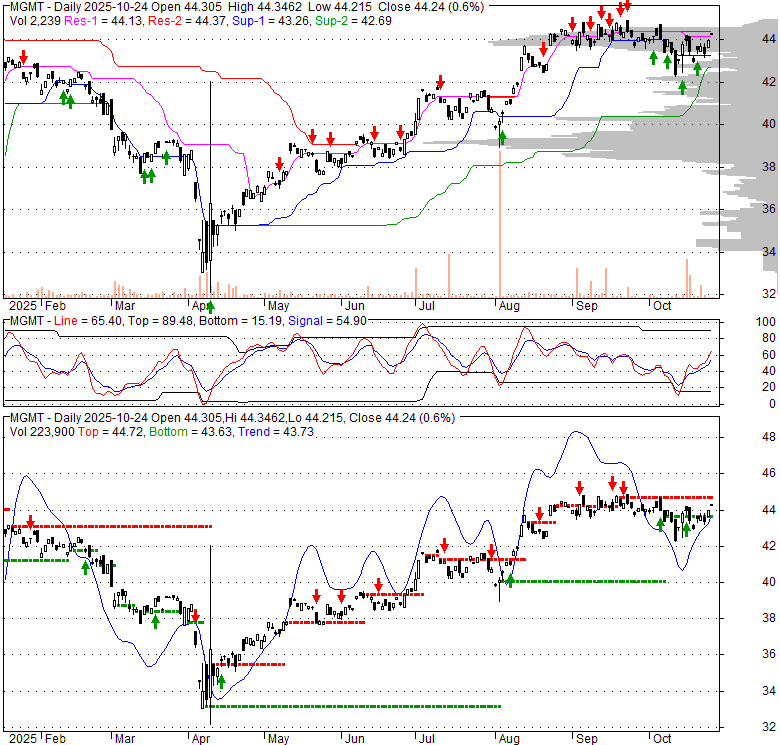This screenshot has width=780, height=745.
Task: Click the red sell arrow above July price peak in top chart
Action: 440,84
